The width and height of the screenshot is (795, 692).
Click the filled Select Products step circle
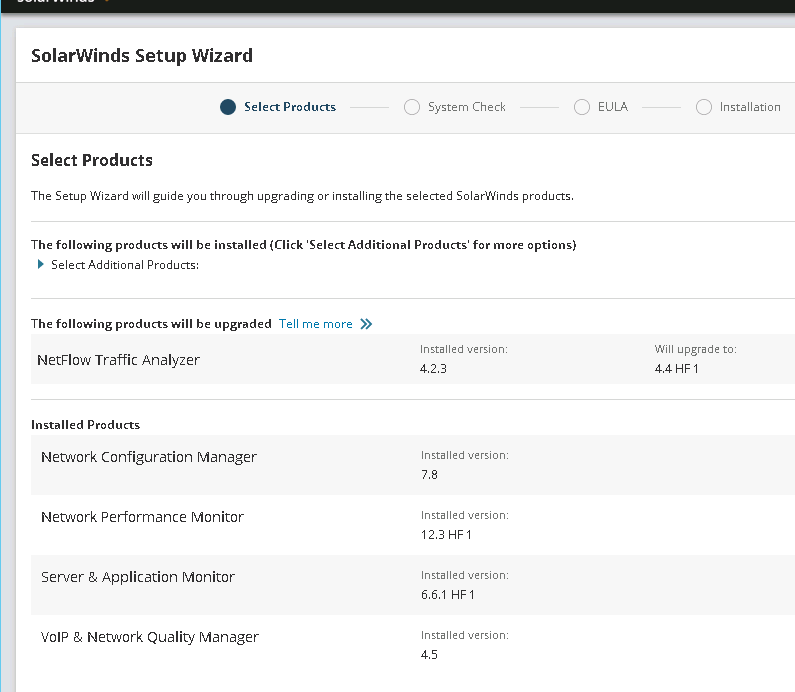tap(228, 107)
